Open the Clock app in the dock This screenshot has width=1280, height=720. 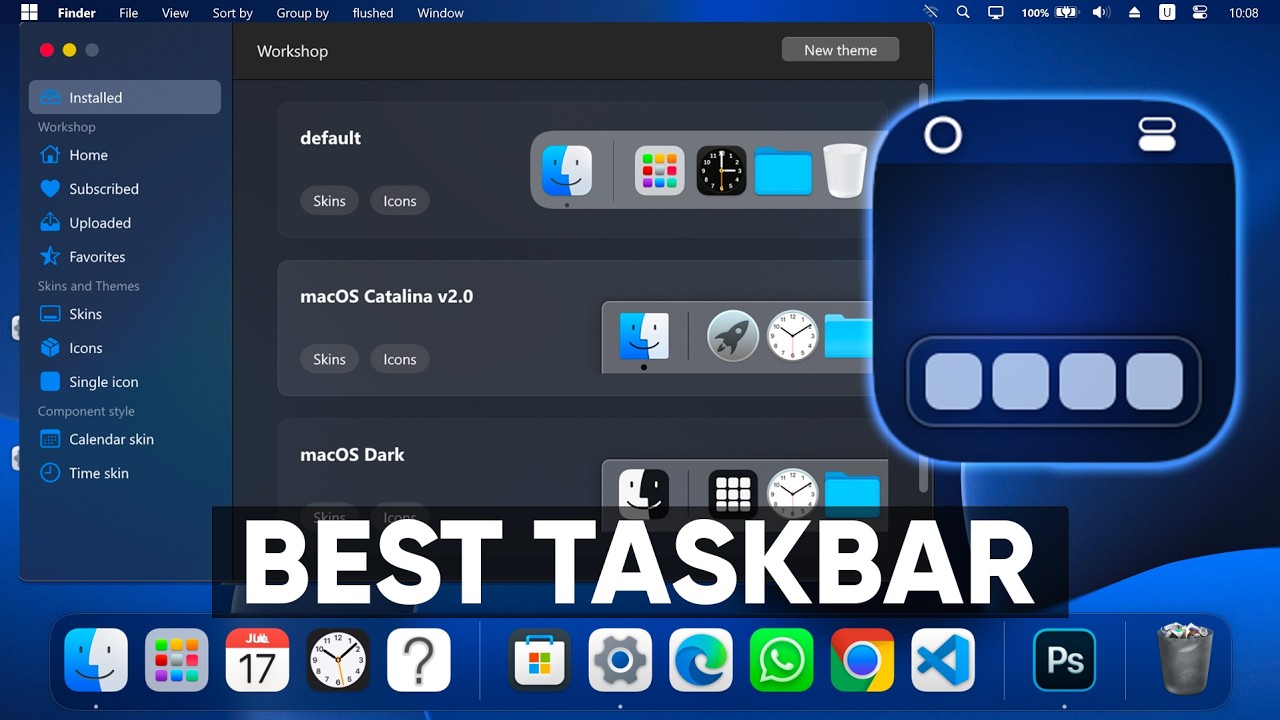tap(338, 660)
